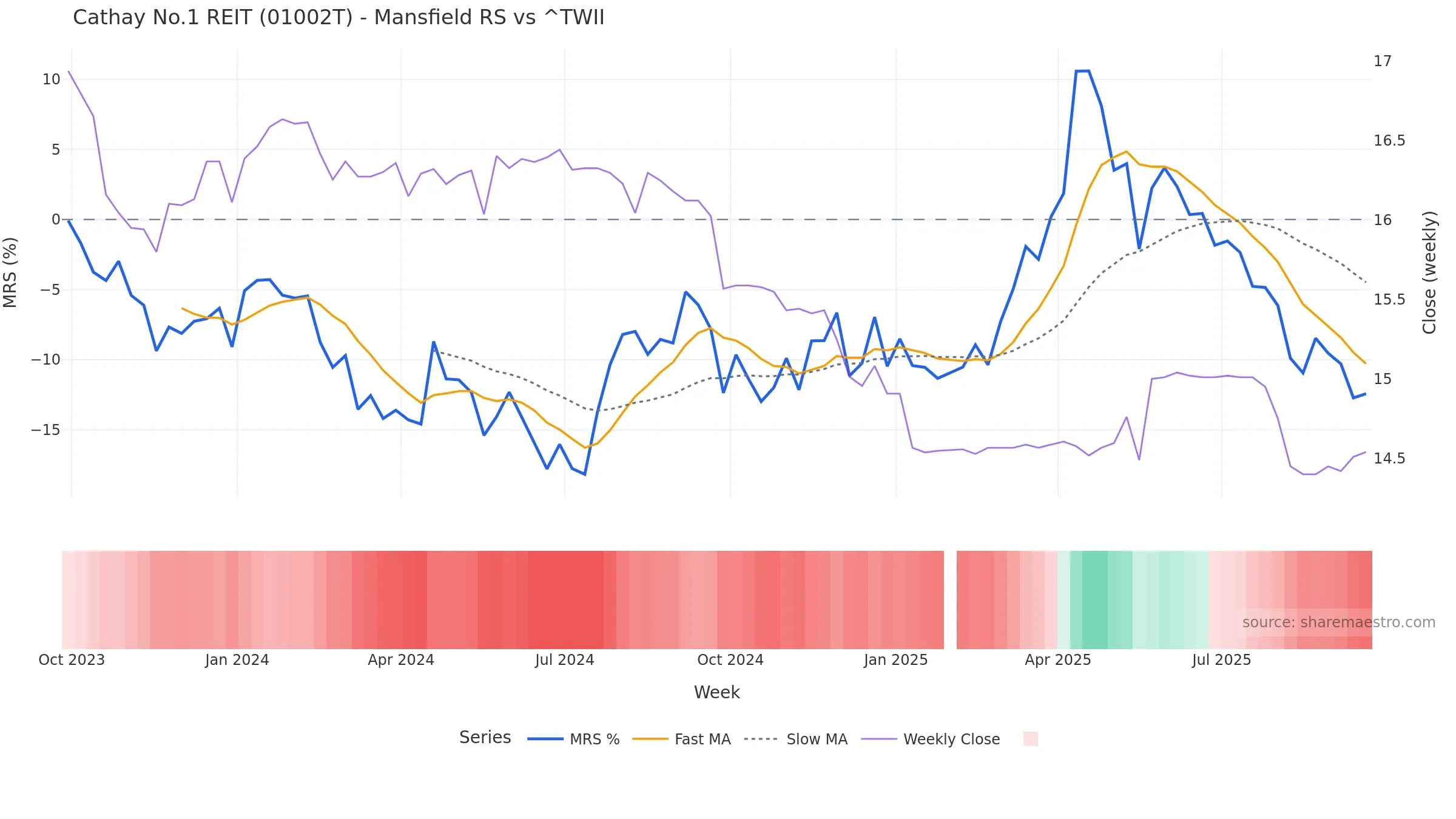Click the 15.5 tick on the Close axis
Screen dimensions: 1456x819
(1389, 300)
